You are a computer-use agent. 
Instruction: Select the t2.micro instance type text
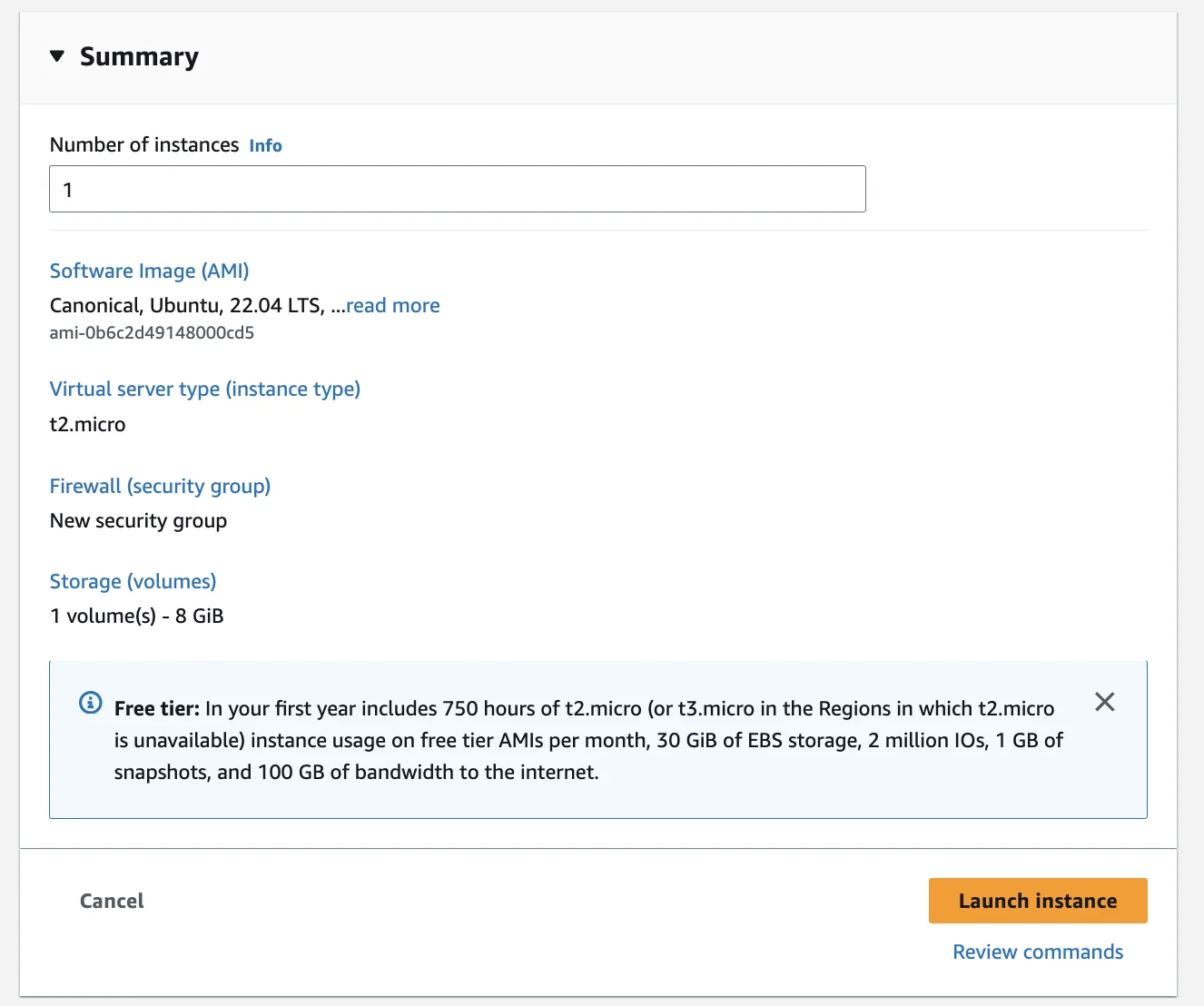pos(87,424)
